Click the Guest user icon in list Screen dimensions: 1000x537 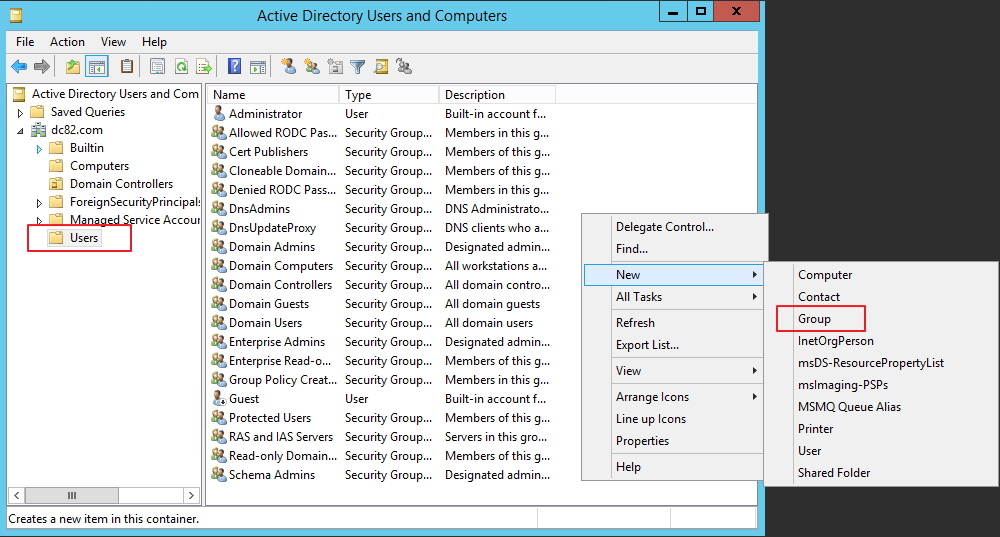[x=219, y=399]
